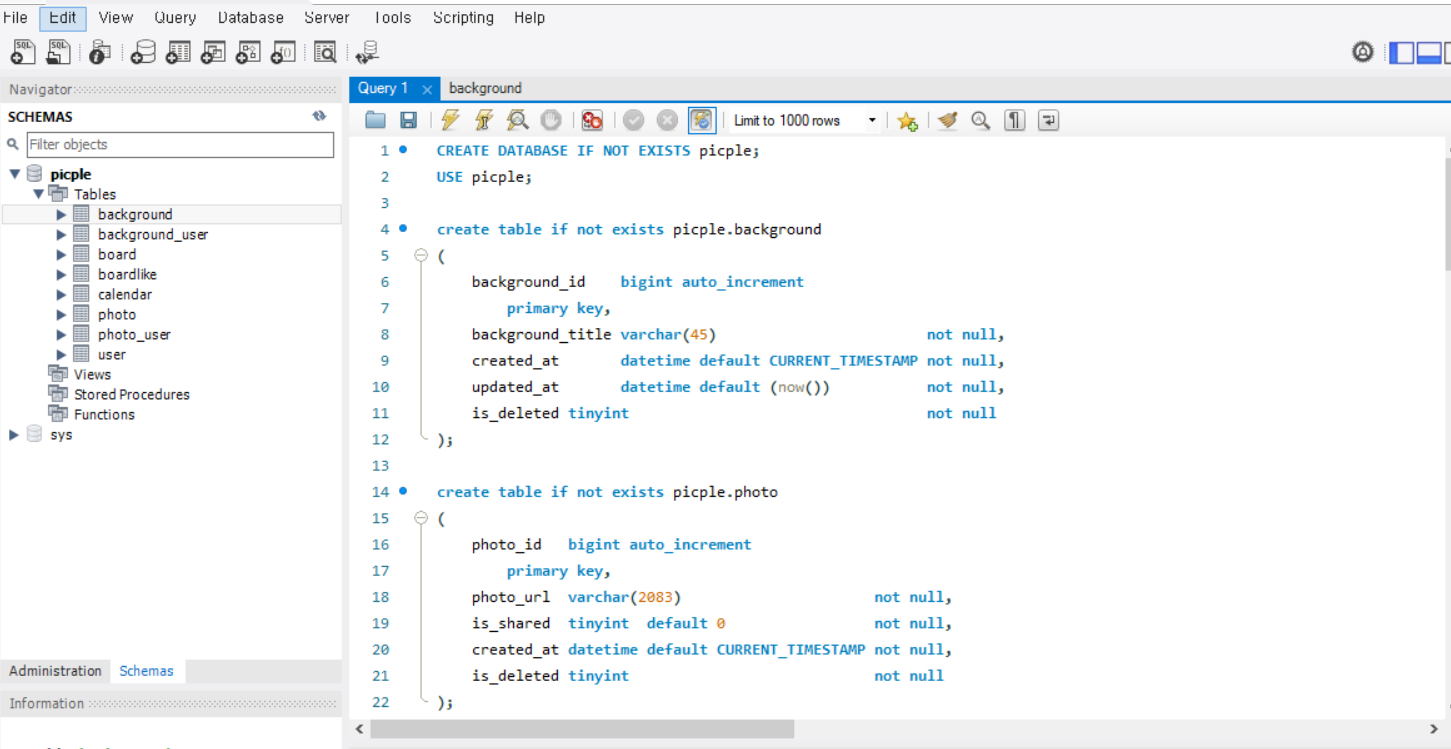Toggle the auto-commit mode button
Viewport: 1451px width, 749px height.
click(x=702, y=121)
